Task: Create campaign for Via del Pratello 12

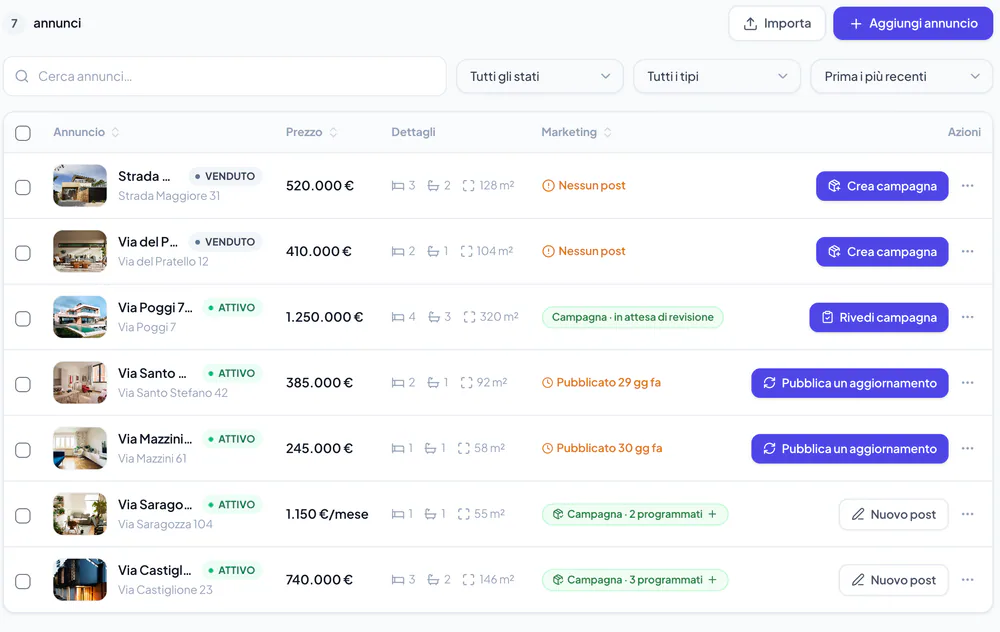Action: click(882, 252)
